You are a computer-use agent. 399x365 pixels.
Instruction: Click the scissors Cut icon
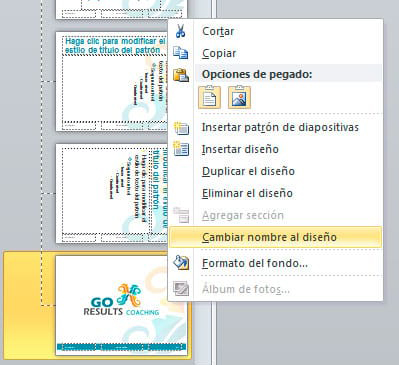[180, 31]
